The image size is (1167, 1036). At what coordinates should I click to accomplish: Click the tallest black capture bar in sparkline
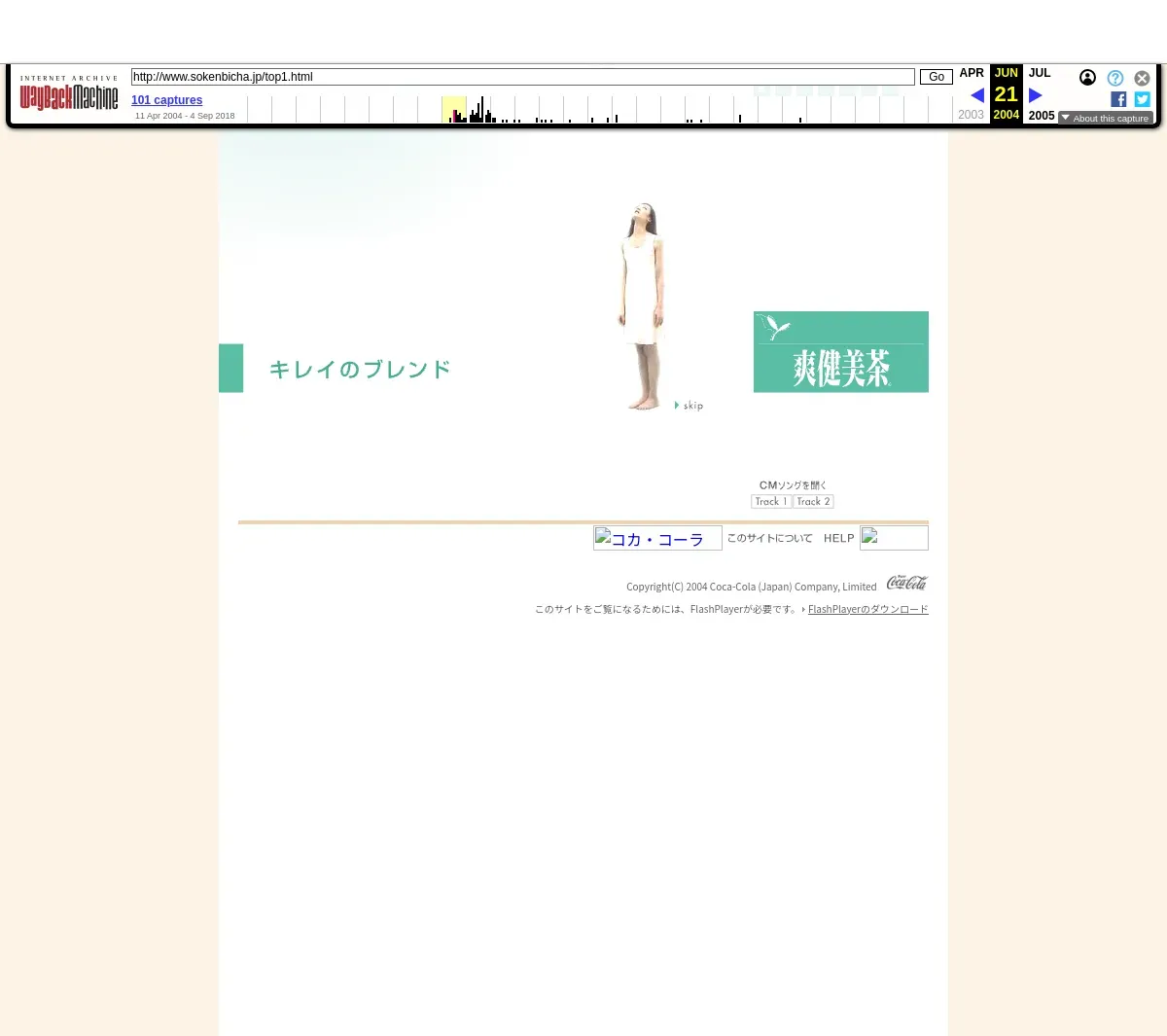click(x=481, y=110)
